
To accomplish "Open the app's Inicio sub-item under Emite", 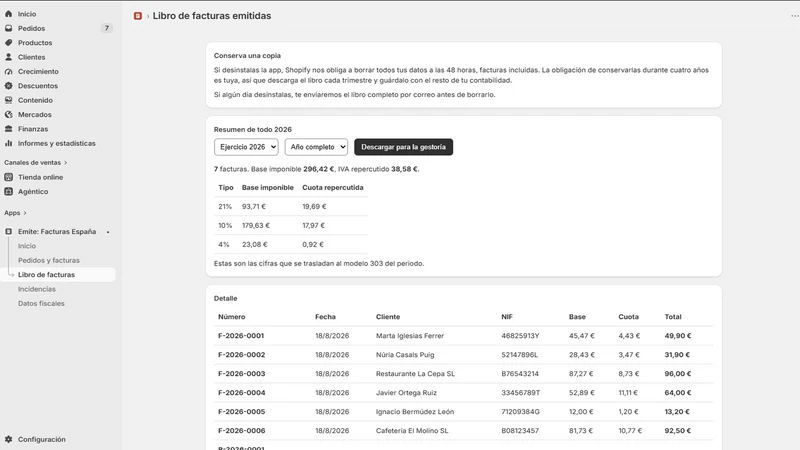I will click(27, 246).
